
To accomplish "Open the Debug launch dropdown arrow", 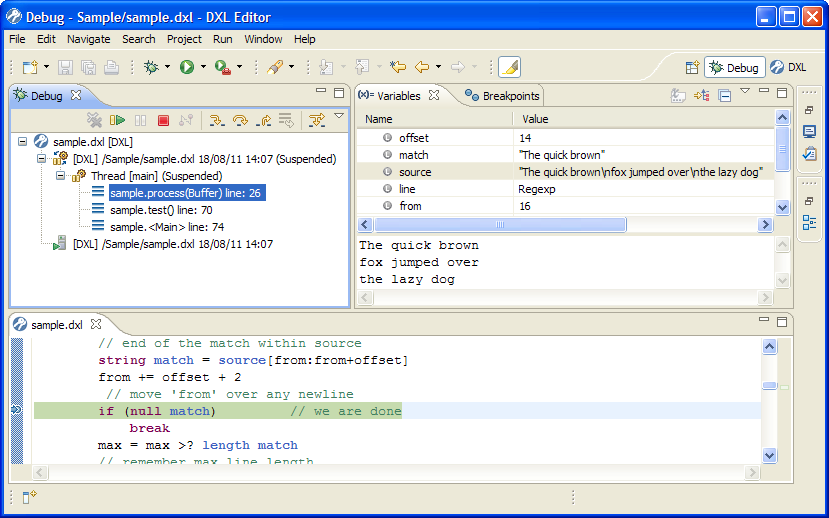I will pos(167,67).
